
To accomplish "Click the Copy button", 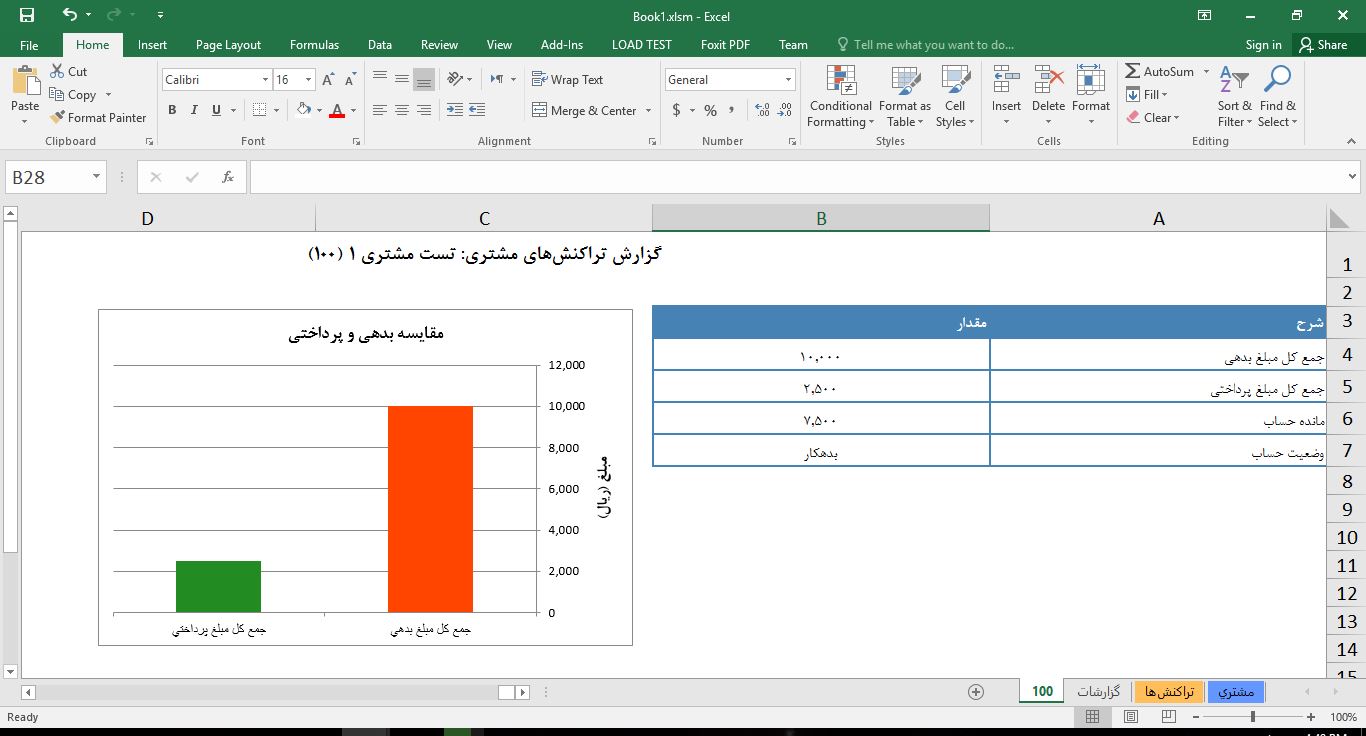I will pos(73,94).
